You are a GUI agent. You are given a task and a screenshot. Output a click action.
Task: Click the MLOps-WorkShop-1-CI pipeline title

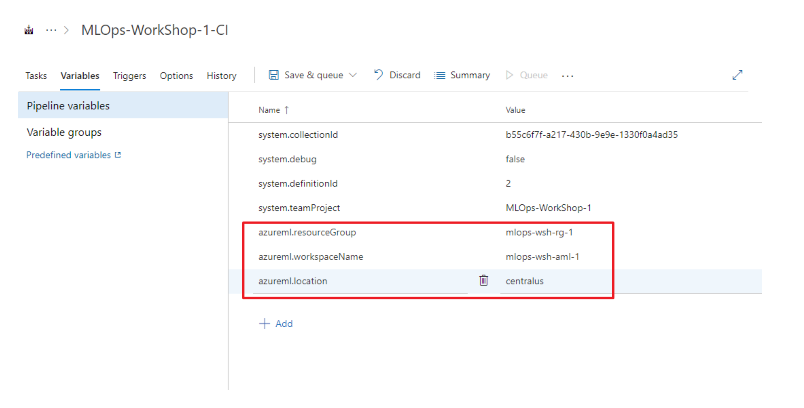click(154, 30)
